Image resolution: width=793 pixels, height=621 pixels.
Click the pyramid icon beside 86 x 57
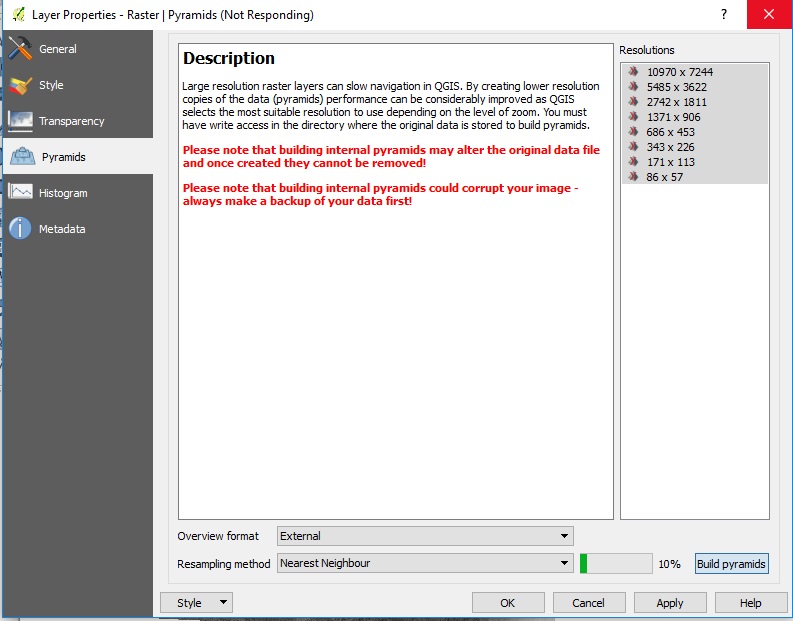click(x=633, y=176)
